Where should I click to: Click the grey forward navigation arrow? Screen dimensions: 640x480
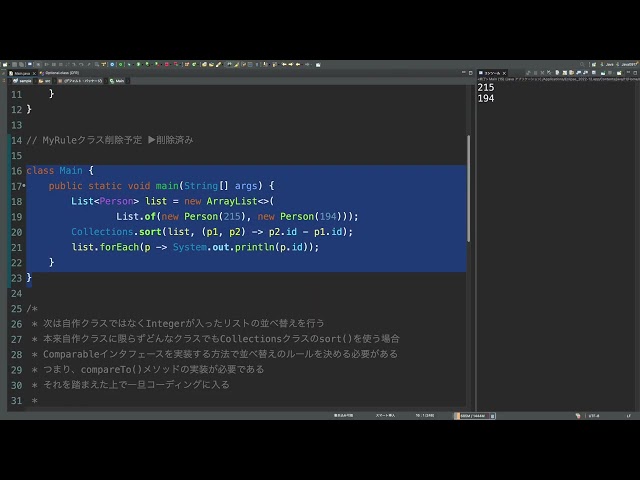point(307,64)
